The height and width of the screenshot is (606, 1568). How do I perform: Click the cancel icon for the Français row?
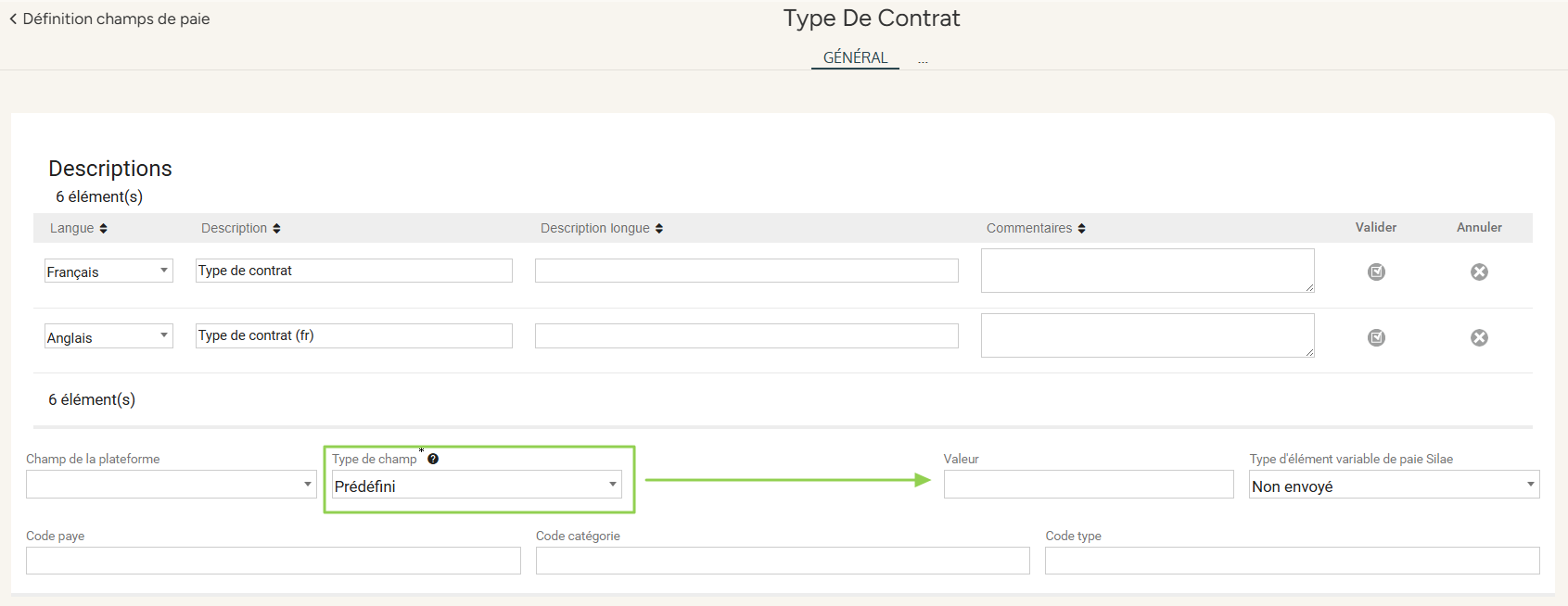1479,271
